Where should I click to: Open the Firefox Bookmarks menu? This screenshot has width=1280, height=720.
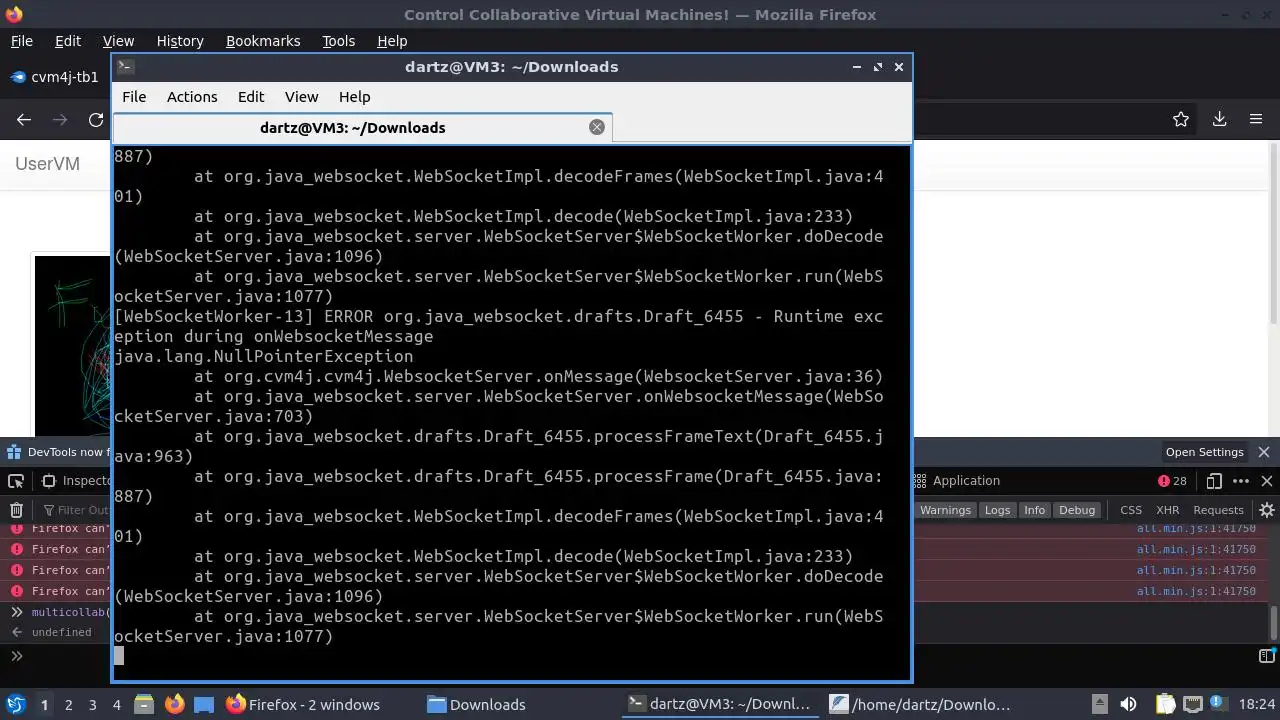[263, 41]
